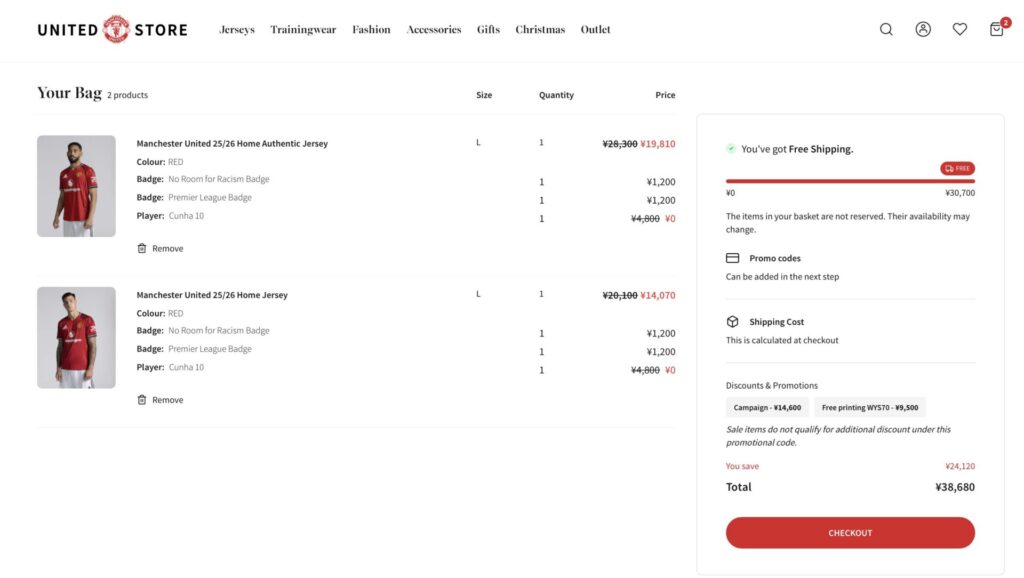Click trash icon for Home Jersey

coord(142,400)
